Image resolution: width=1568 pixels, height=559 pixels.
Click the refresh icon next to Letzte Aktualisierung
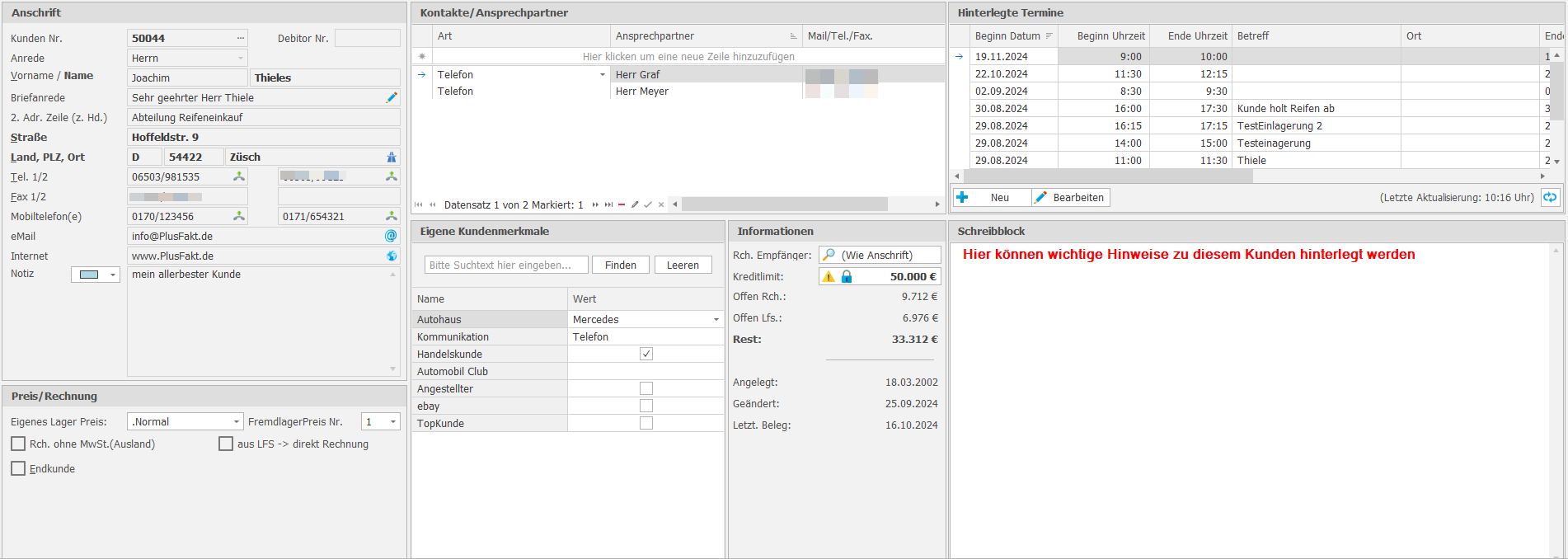tap(1550, 197)
